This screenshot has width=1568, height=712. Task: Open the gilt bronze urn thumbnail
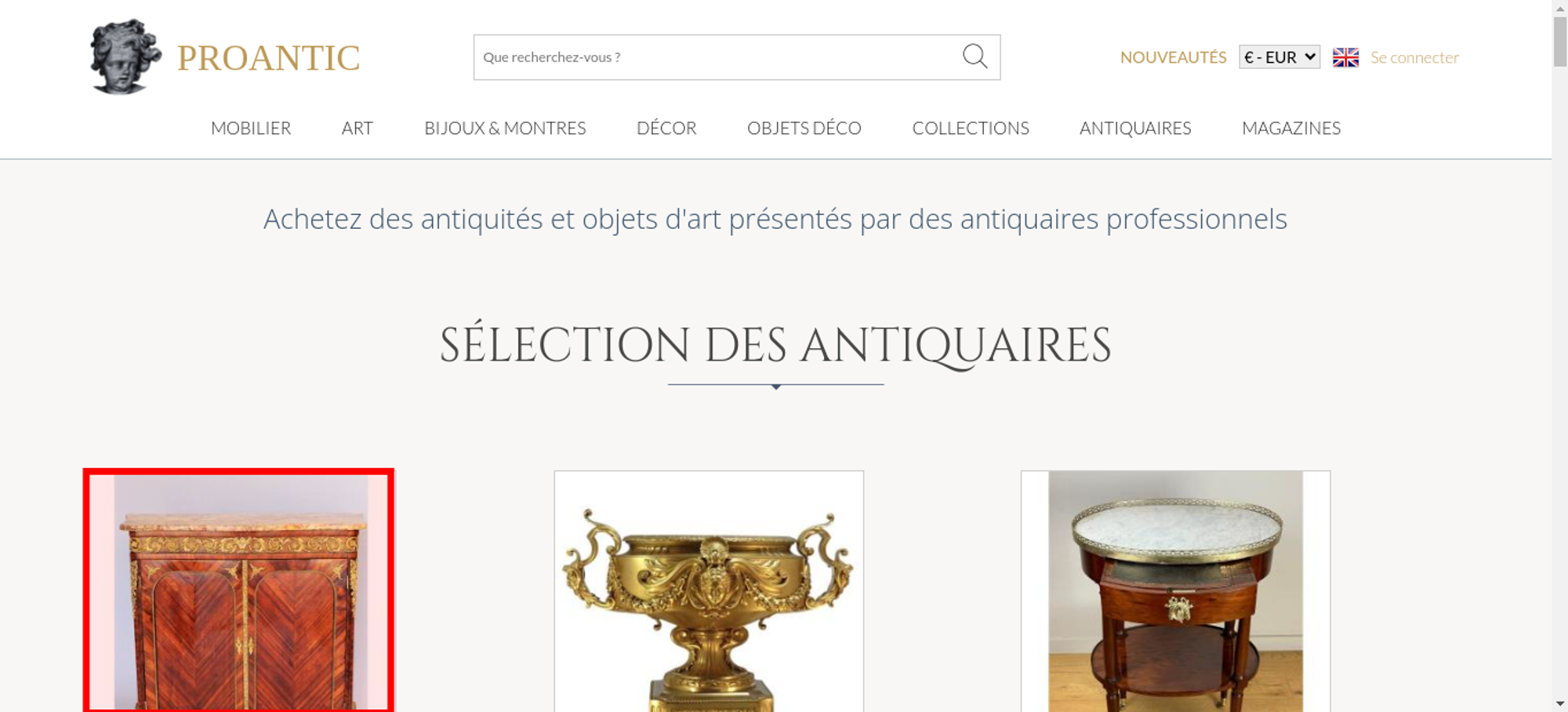coord(709,591)
